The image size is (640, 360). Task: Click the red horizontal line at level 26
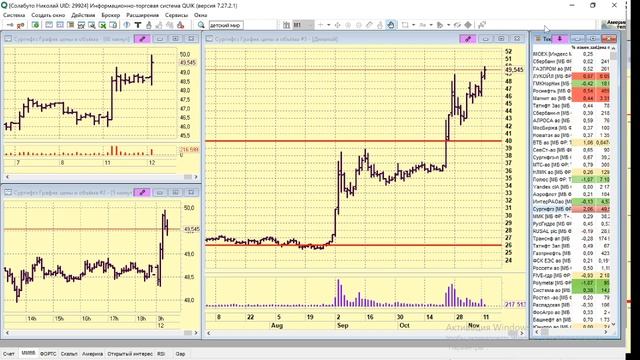(x=353, y=245)
